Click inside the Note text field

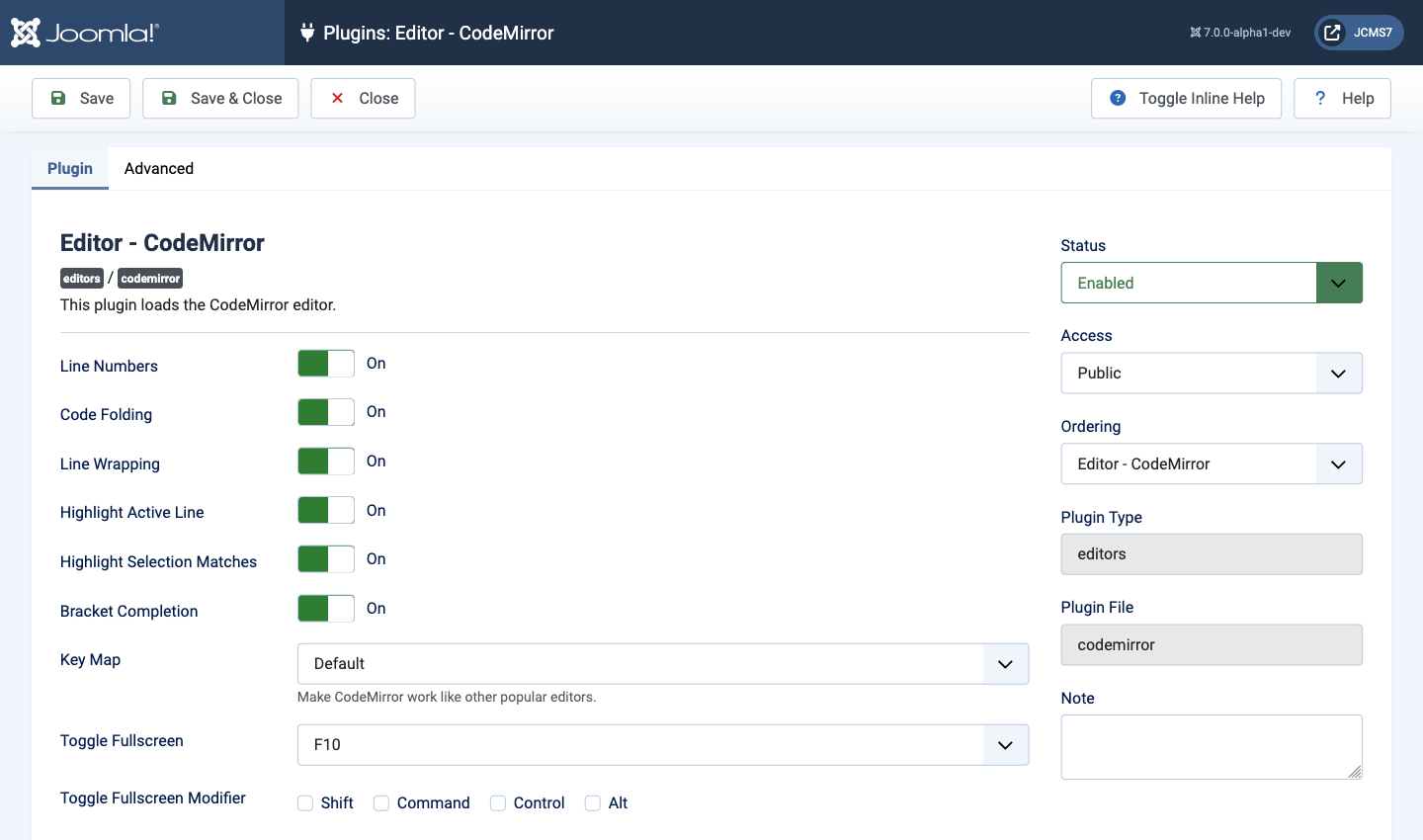1212,747
